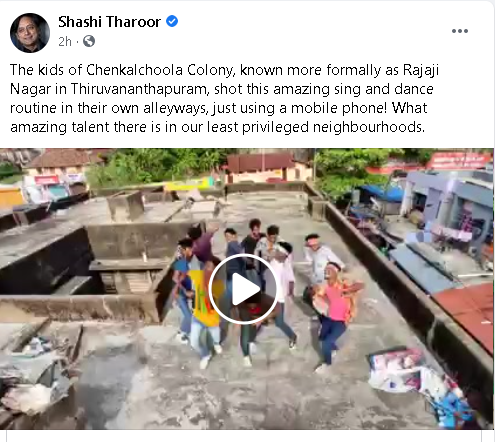The height and width of the screenshot is (442, 495).
Task: Click the blue verified badge checkmark
Action: point(172,21)
